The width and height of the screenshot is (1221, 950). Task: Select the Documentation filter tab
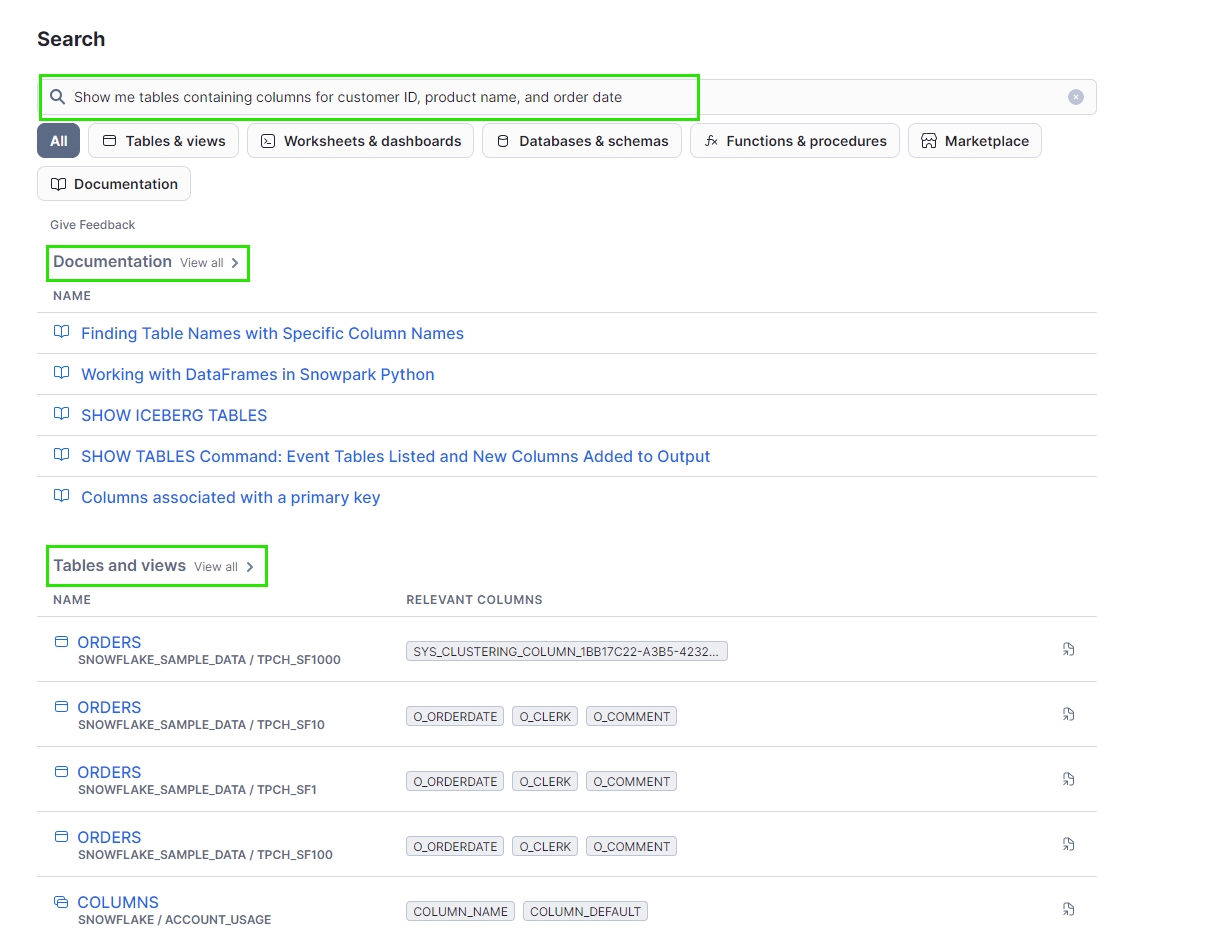(x=114, y=184)
